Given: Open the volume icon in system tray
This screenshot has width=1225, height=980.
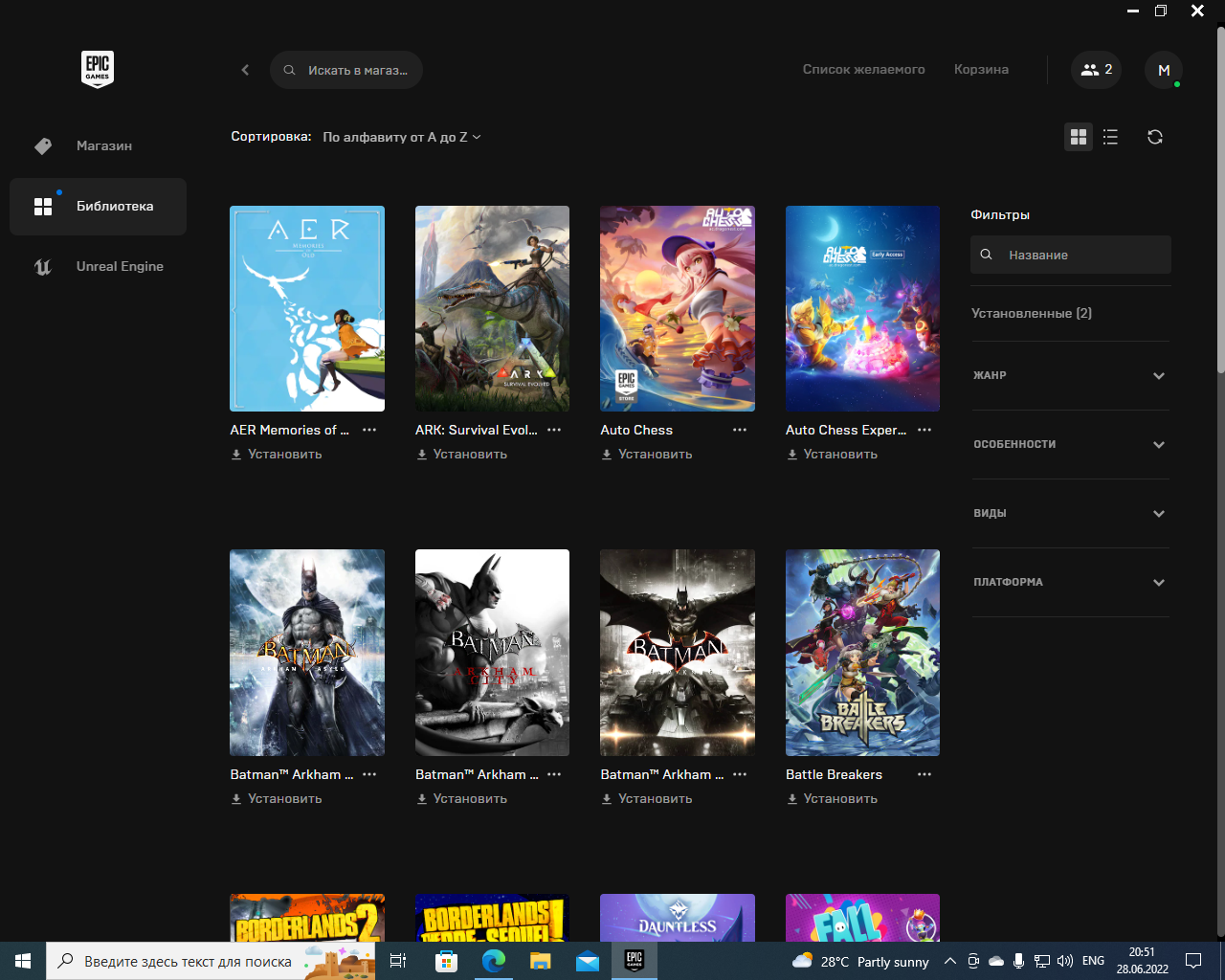Looking at the screenshot, I should click(x=1065, y=961).
